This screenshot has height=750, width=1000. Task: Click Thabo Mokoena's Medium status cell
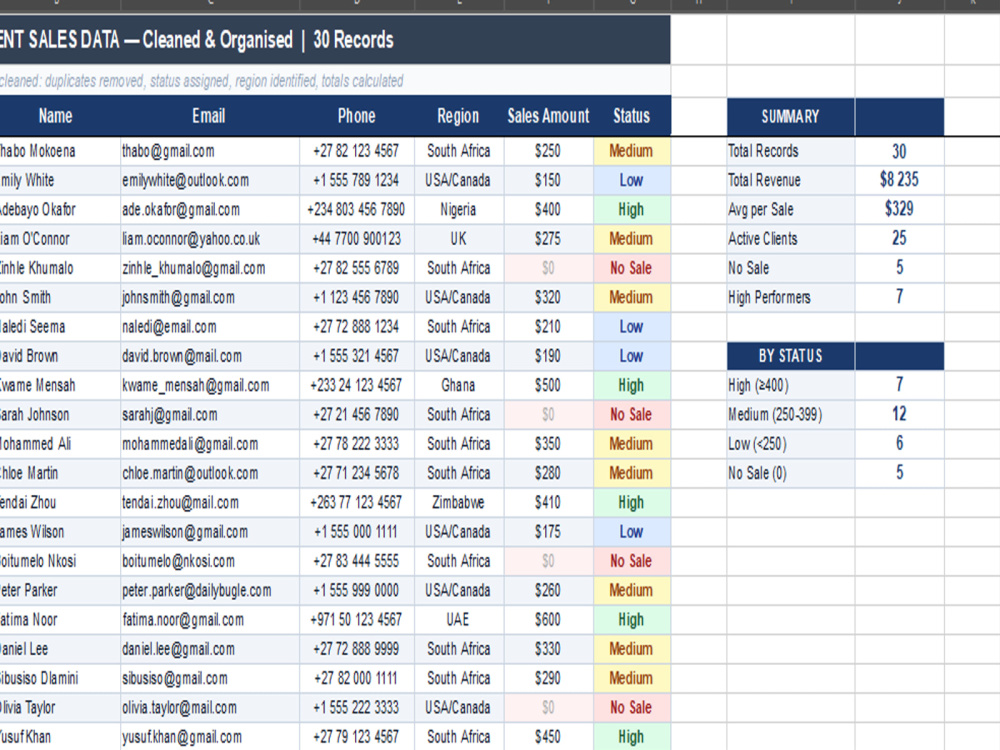click(631, 151)
